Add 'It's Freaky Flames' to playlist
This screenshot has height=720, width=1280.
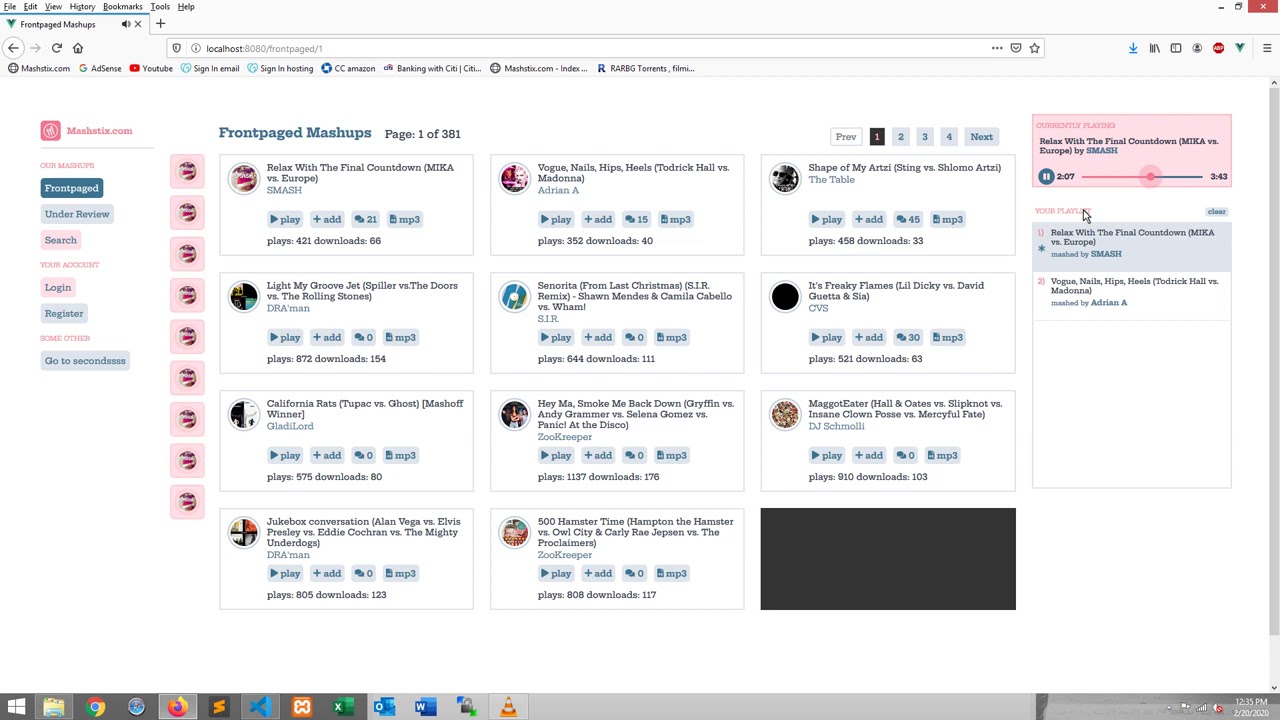(869, 338)
